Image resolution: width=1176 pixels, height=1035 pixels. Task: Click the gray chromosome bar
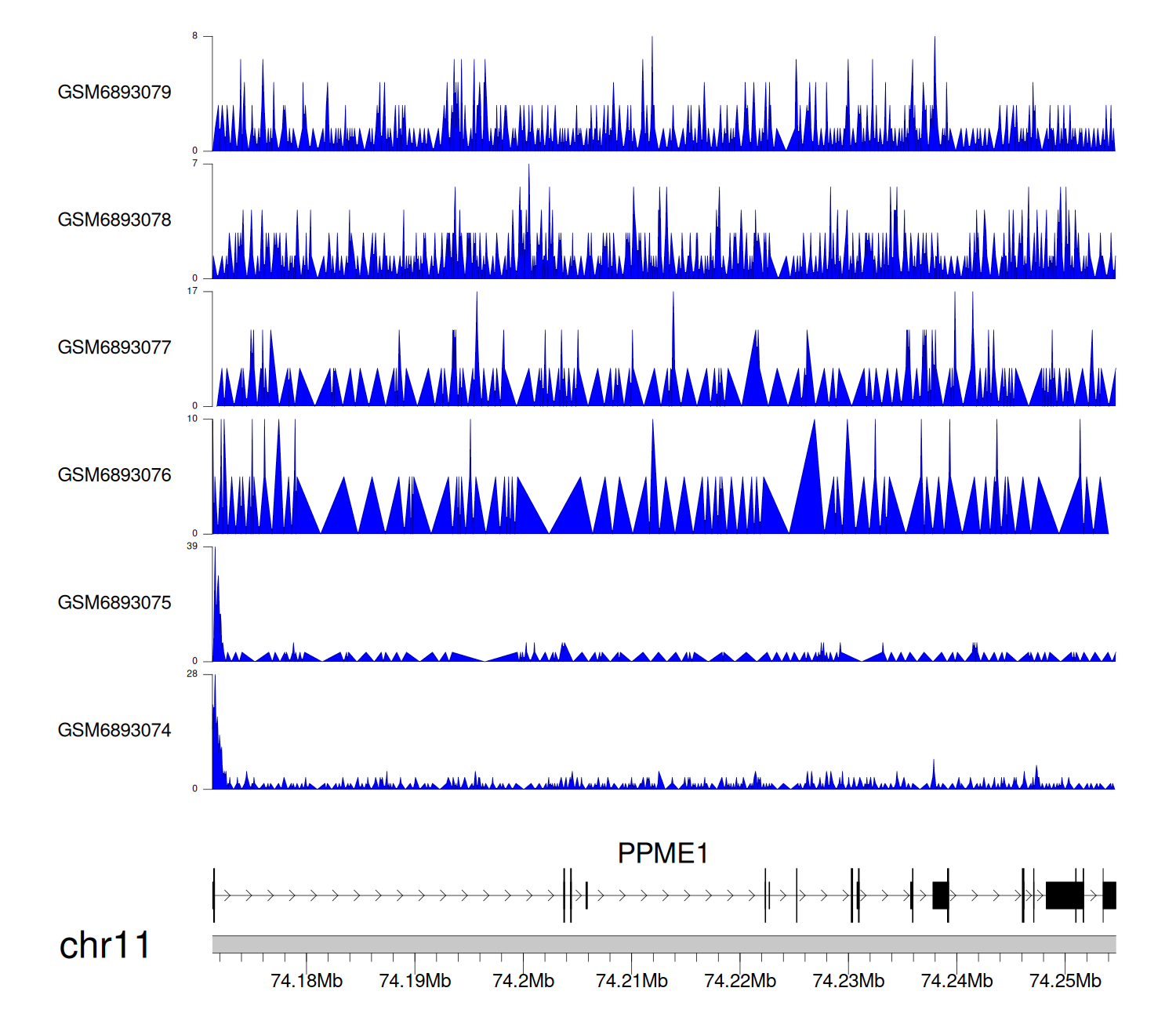[x=663, y=944]
